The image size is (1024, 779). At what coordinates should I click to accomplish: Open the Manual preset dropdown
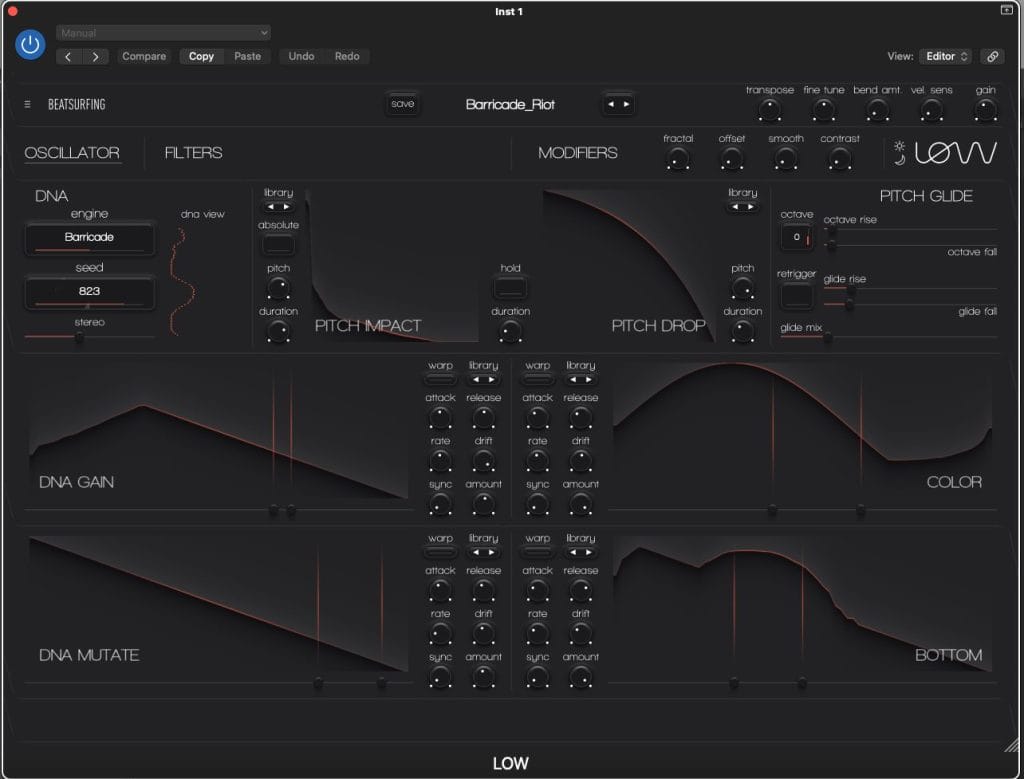coord(163,33)
